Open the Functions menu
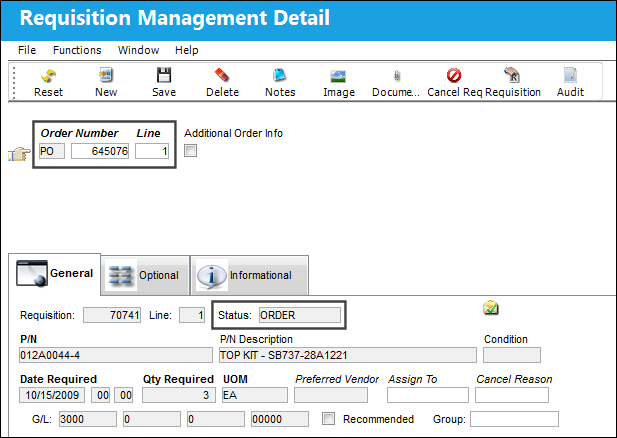This screenshot has height=438, width=617. click(x=77, y=50)
